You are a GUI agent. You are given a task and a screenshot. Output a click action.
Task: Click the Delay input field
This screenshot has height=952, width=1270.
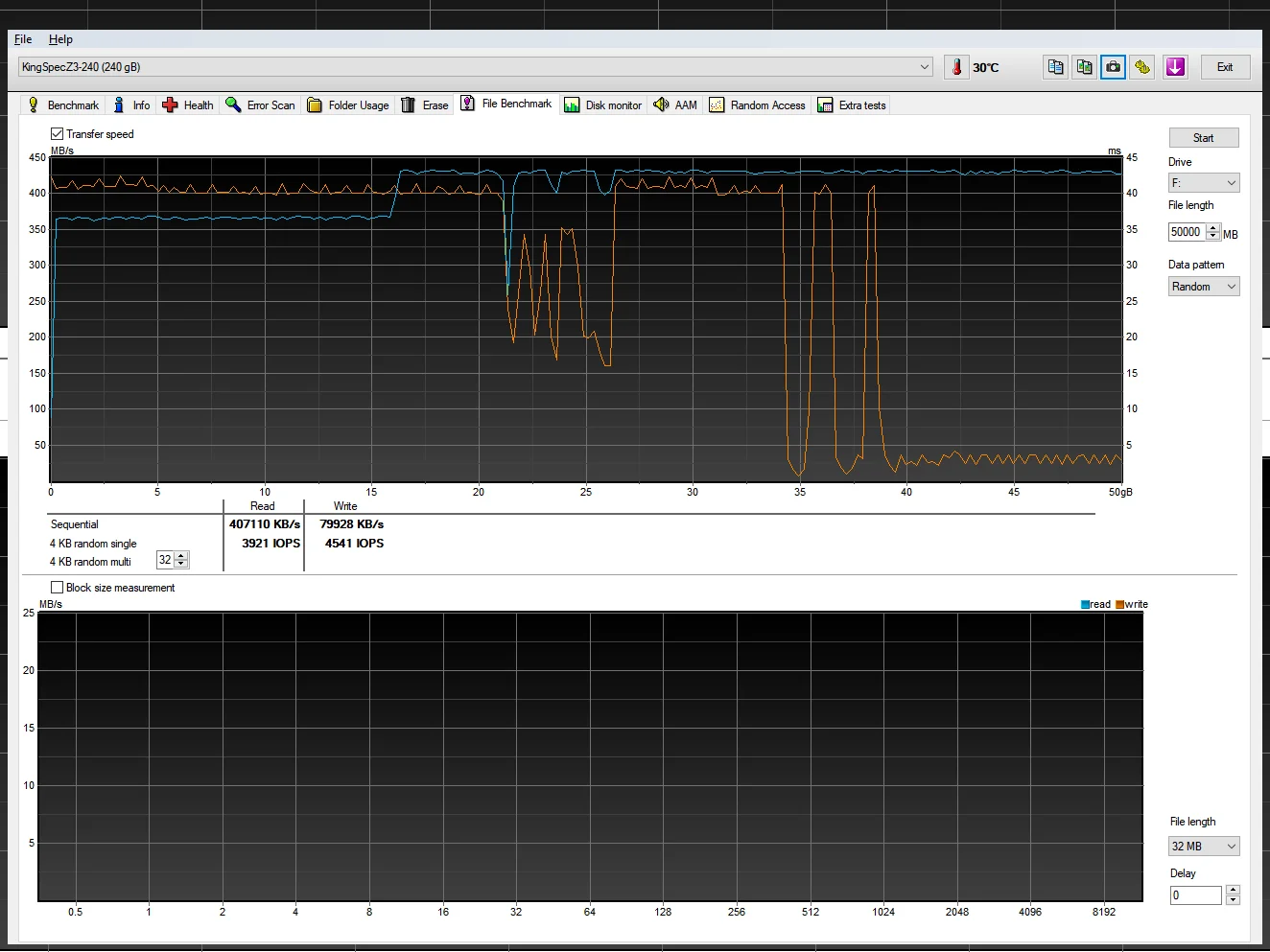[x=1194, y=895]
